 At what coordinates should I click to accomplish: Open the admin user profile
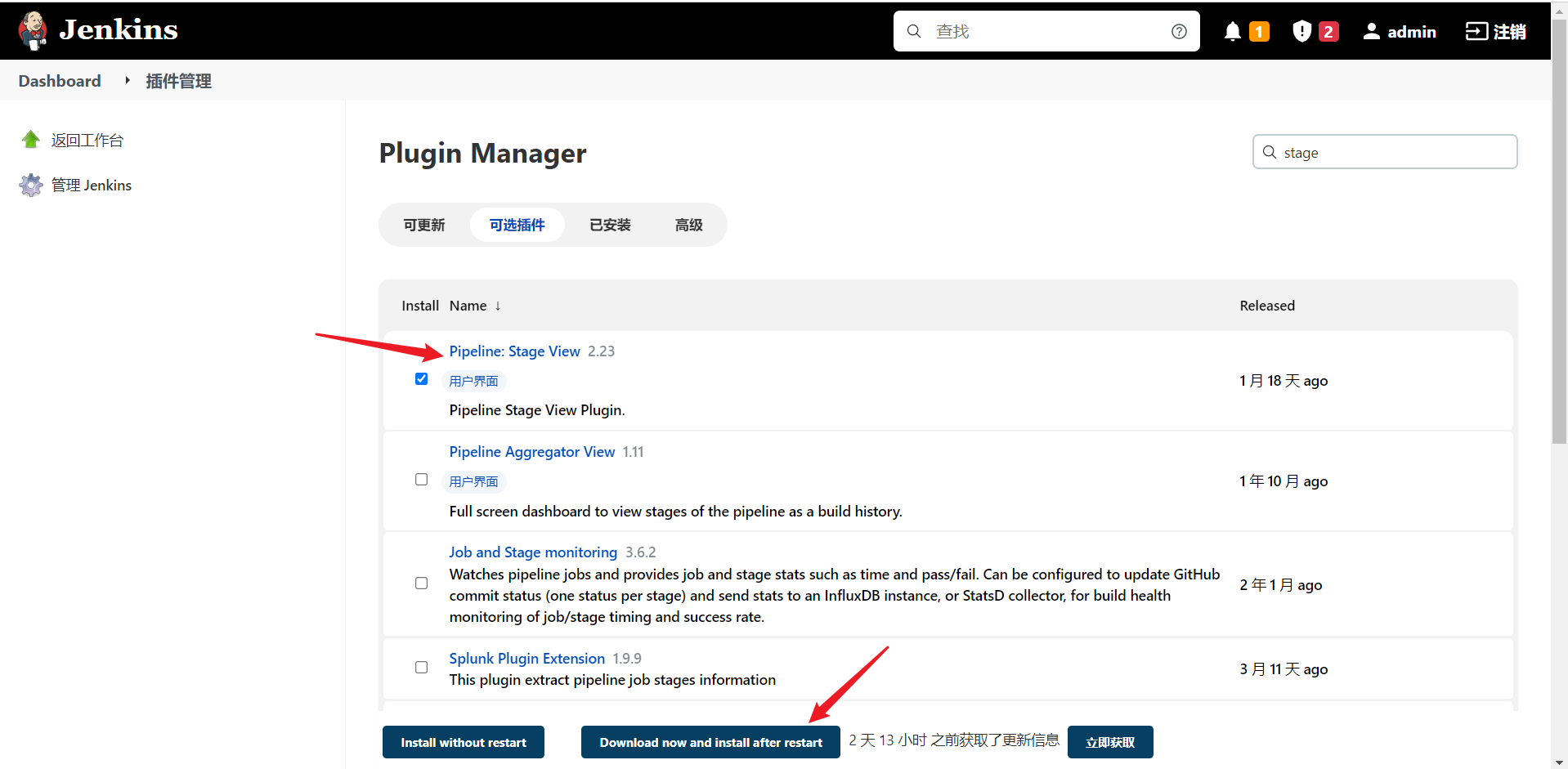pos(1399,32)
